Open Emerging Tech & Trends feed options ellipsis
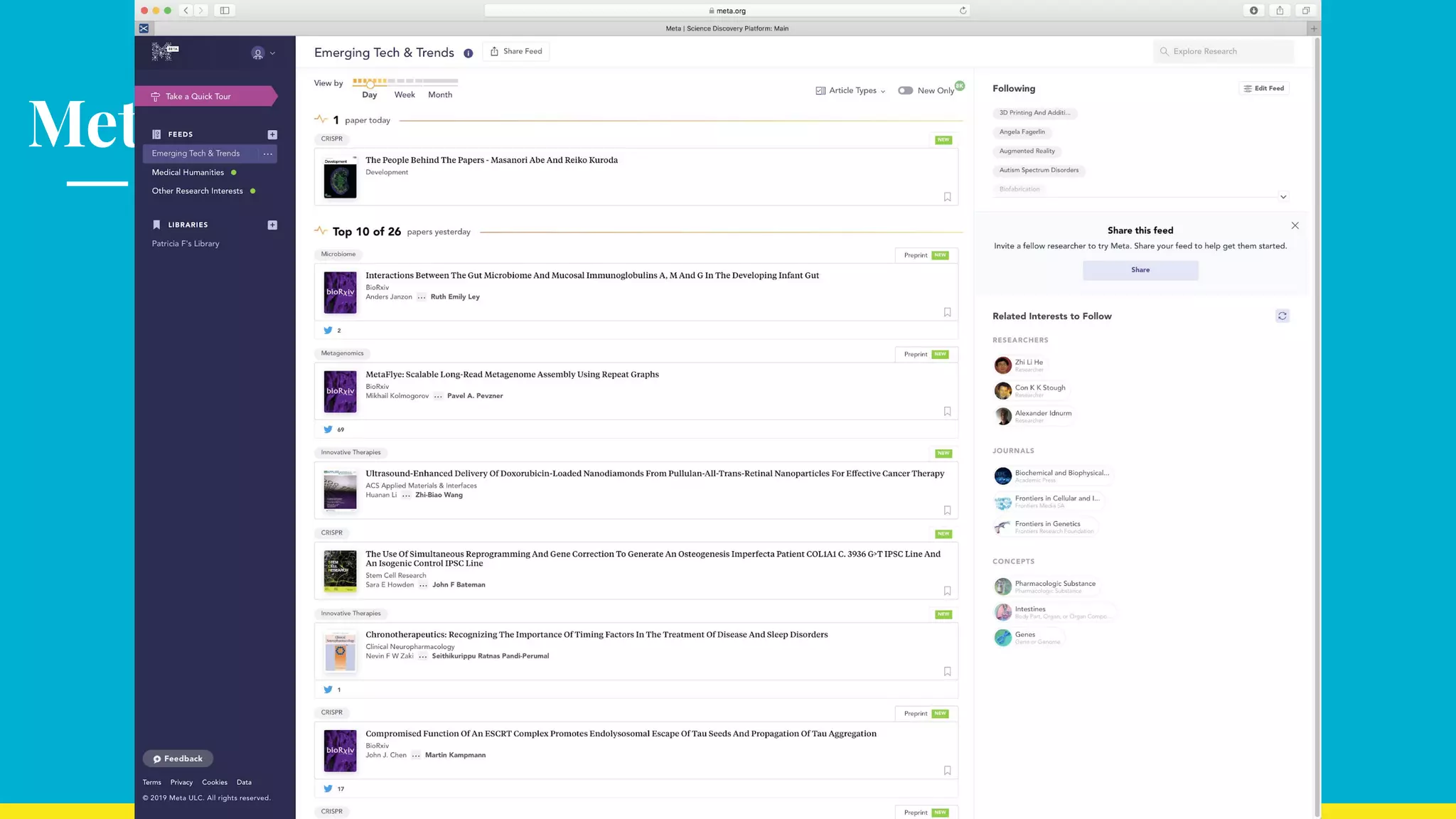Image resolution: width=1456 pixels, height=819 pixels. (x=267, y=154)
